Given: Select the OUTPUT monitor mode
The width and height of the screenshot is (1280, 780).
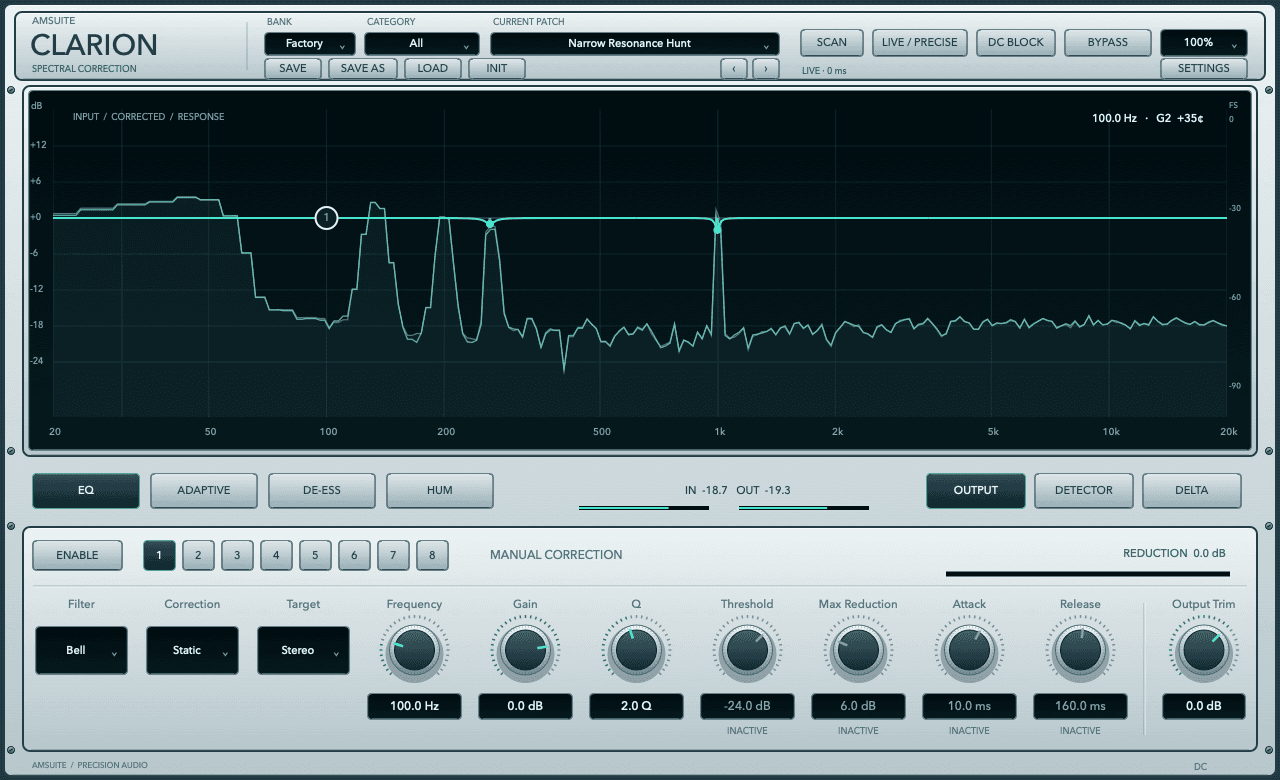Looking at the screenshot, I should [x=976, y=490].
